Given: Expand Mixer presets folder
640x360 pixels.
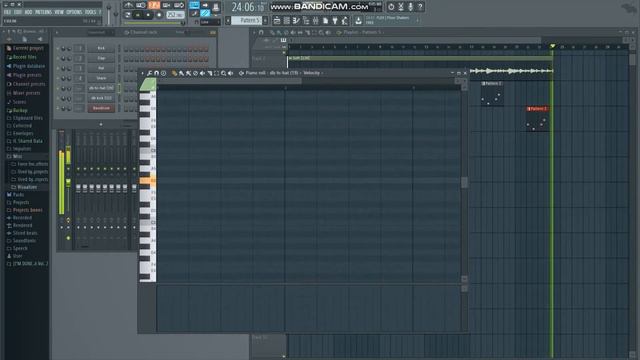Looking at the screenshot, I should click(x=26, y=93).
